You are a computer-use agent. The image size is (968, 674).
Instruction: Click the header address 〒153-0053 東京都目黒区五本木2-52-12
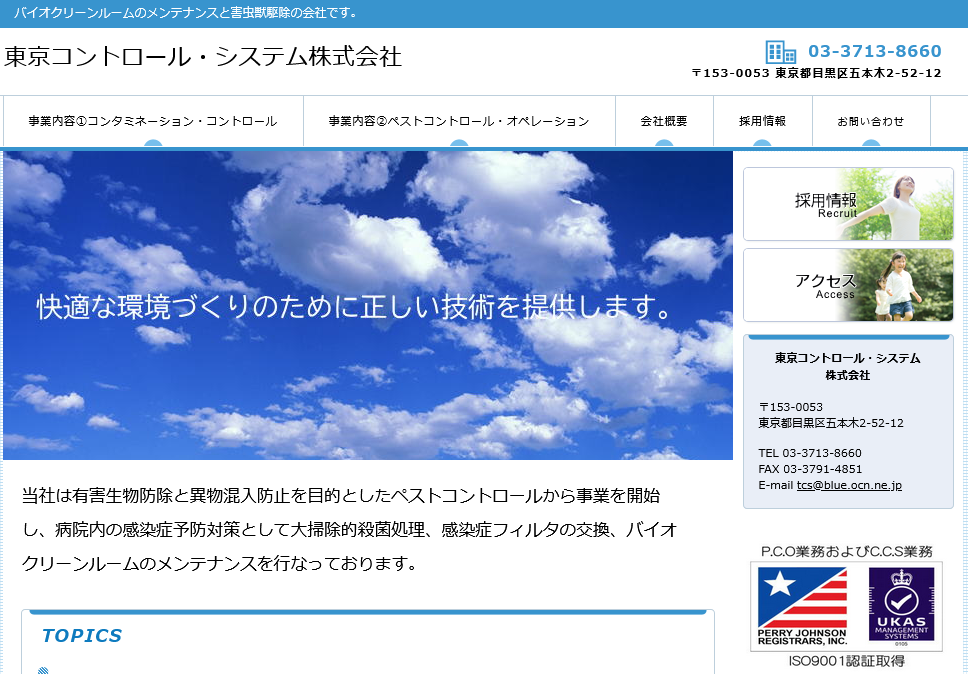(x=816, y=73)
